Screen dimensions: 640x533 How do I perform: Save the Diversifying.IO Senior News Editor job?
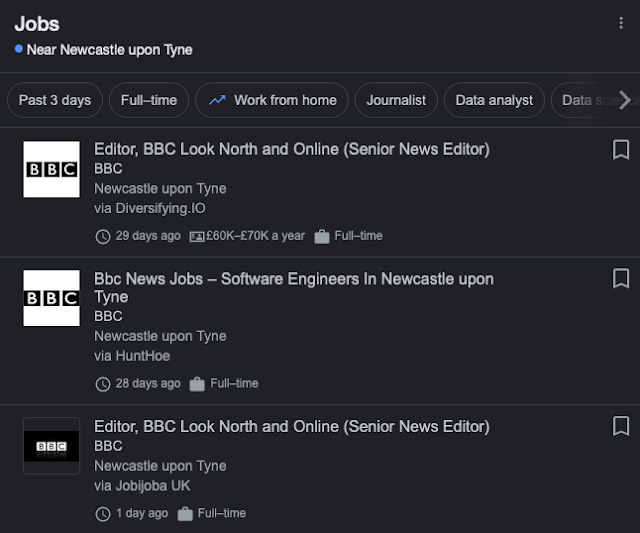[x=621, y=150]
